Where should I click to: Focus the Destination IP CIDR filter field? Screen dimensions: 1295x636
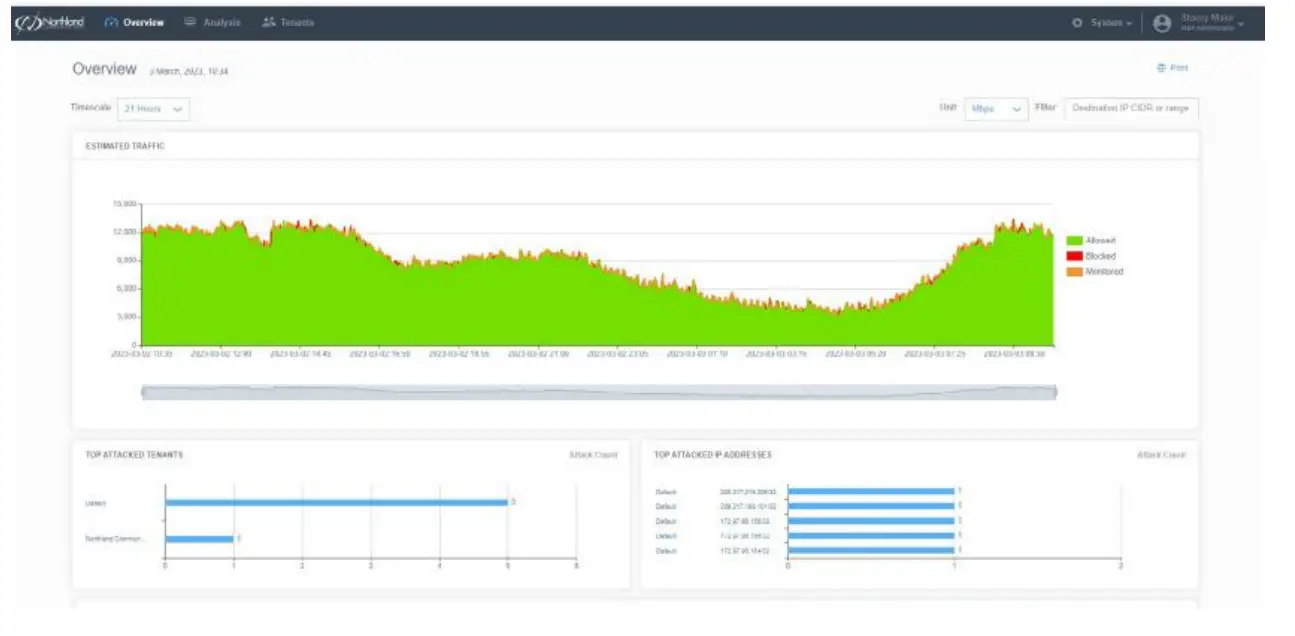coord(1131,108)
